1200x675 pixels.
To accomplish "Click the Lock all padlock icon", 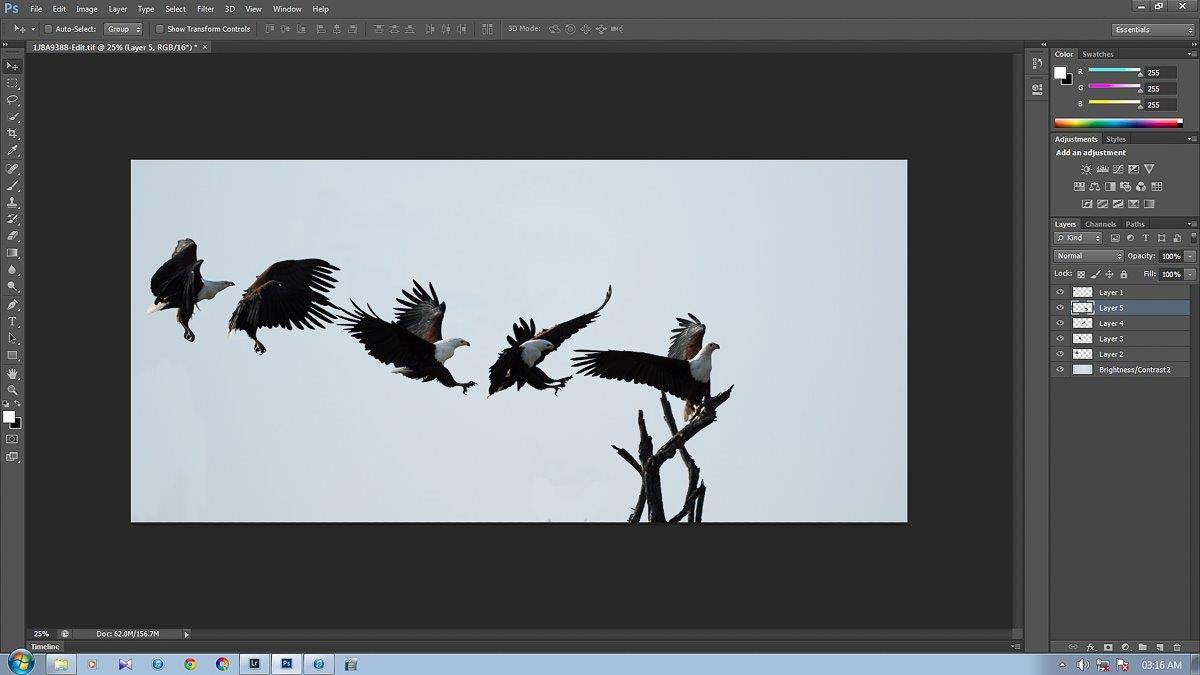I will pos(1123,274).
